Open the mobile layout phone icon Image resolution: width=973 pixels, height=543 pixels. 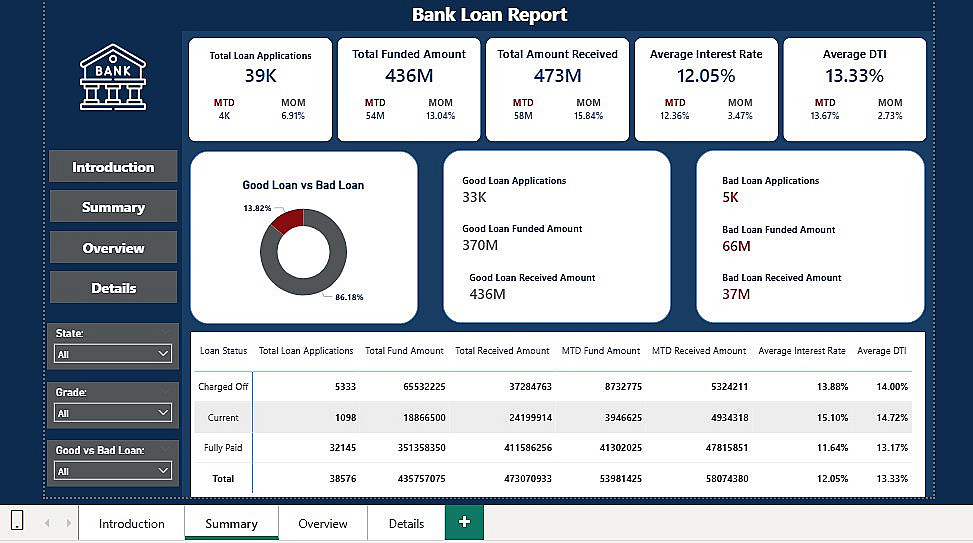(17, 520)
